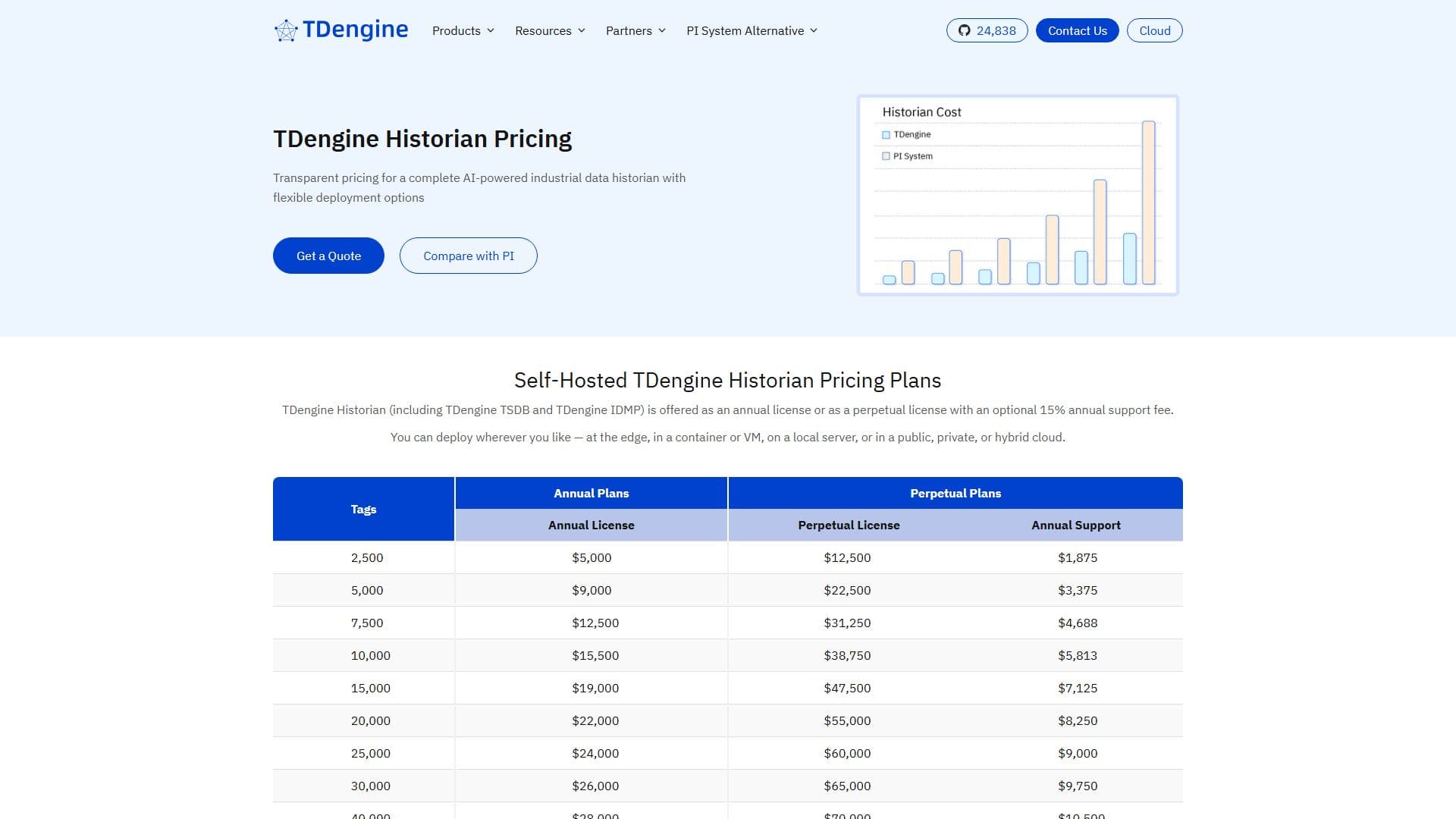Click the $38,750 perpetual license price
Viewport: 1456px width, 819px height.
pyautogui.click(x=847, y=655)
